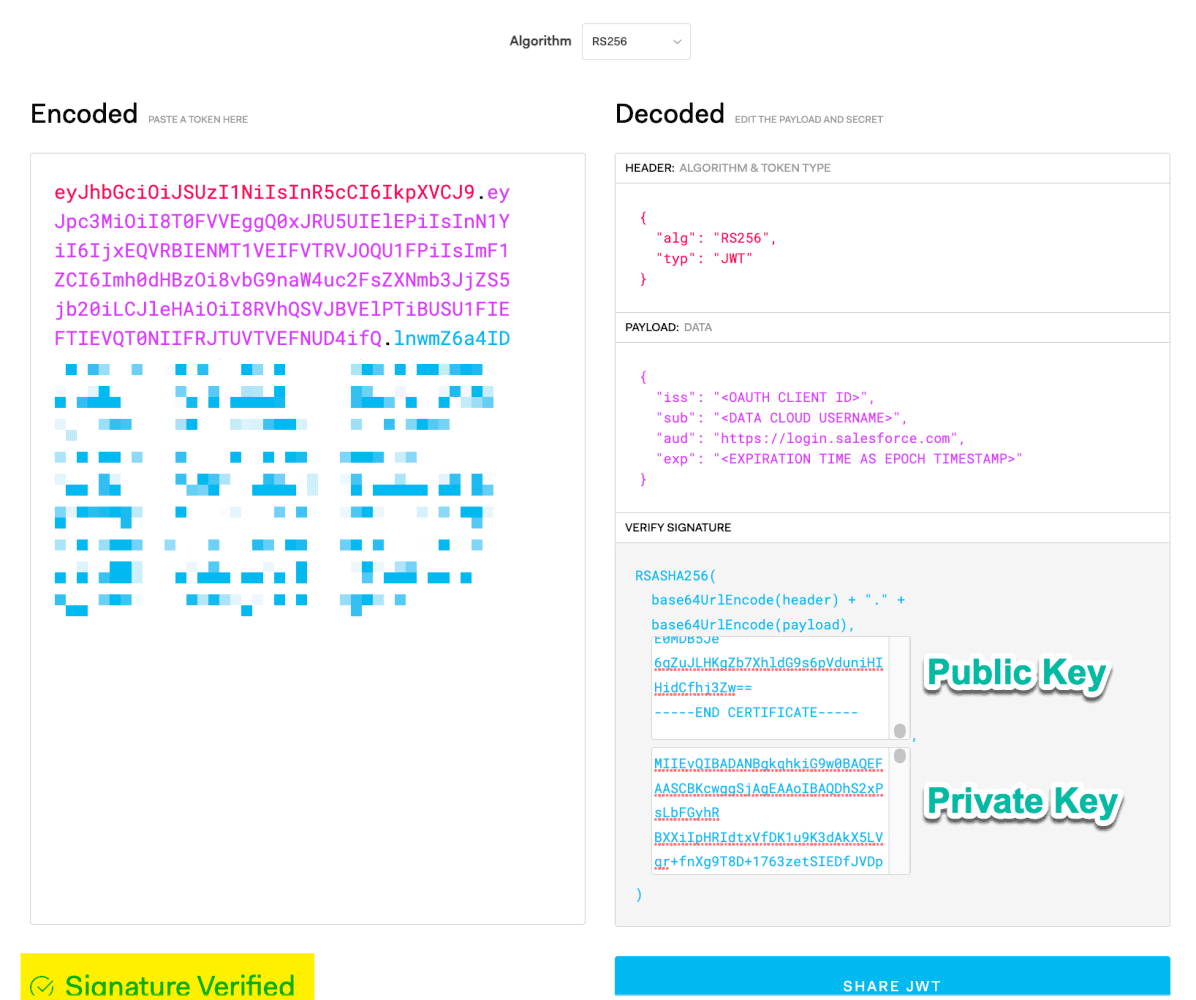Click the private key box scrollbar thumb
This screenshot has width=1196, height=1000.
point(900,756)
